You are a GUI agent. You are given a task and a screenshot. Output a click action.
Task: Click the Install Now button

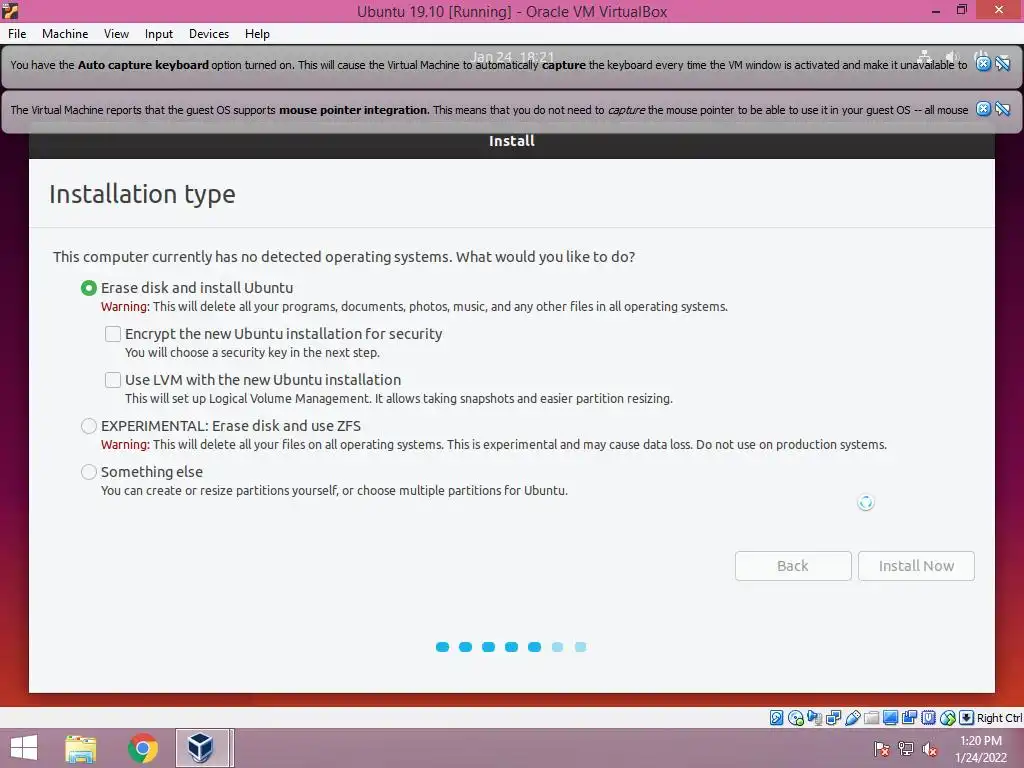(x=916, y=566)
